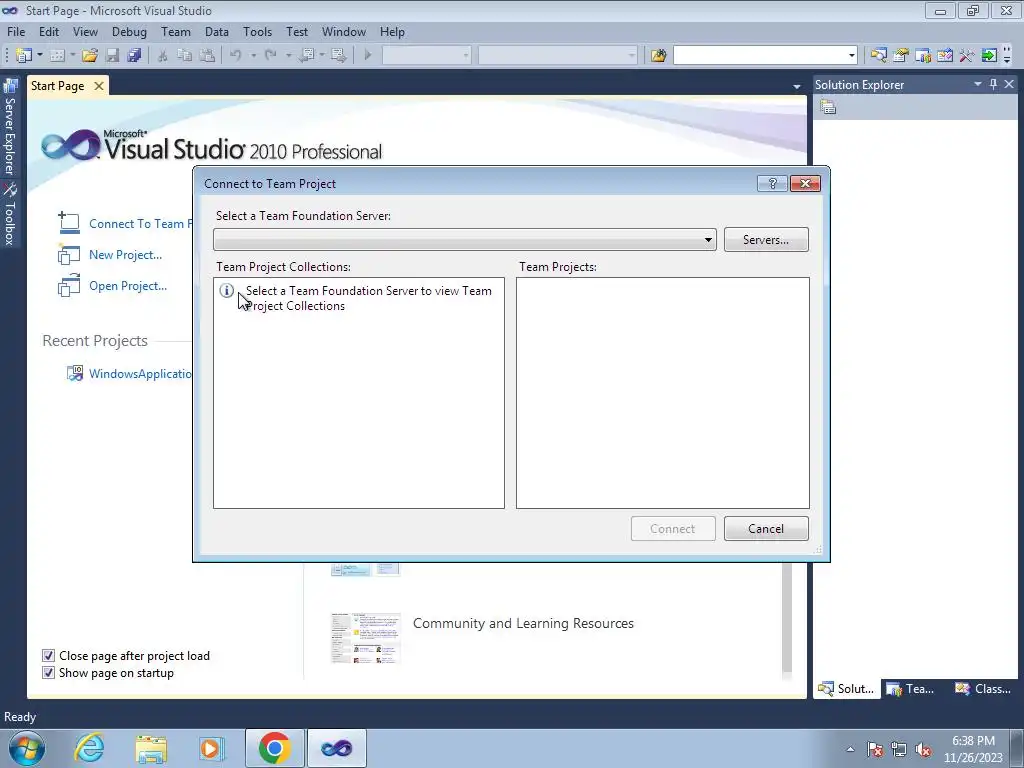The width and height of the screenshot is (1024, 768).
Task: Open Windows Explorer from the taskbar
Action: tap(151, 748)
